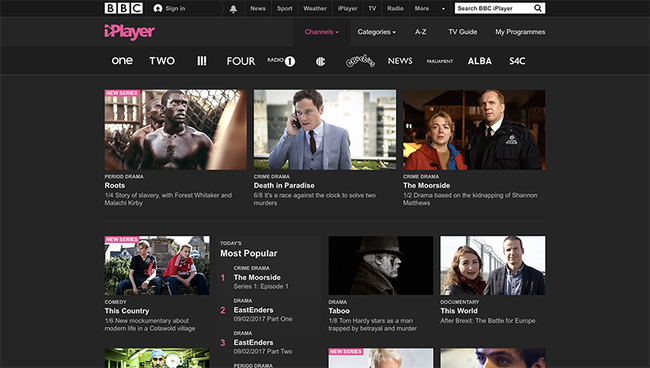Click the Death in Paradise title

(x=284, y=186)
